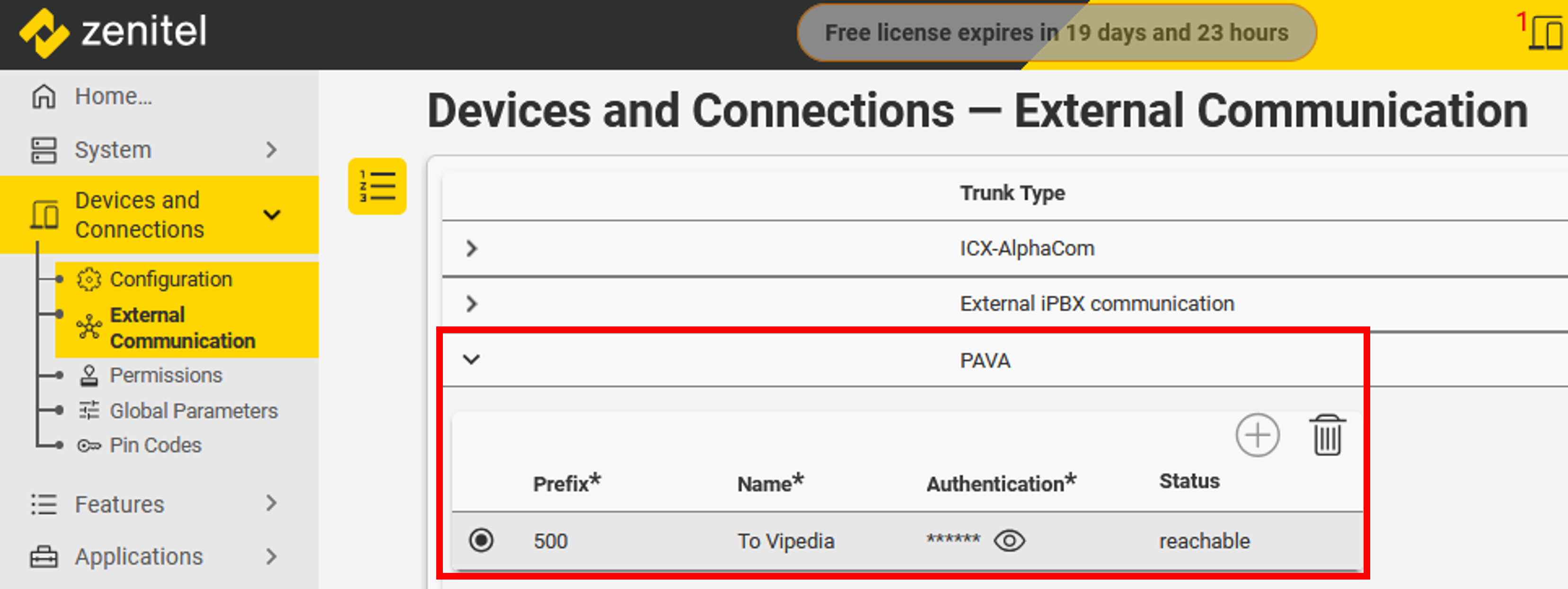Screen dimensions: 1568x589
Task: Open the numbered list panel button
Action: [x=377, y=186]
